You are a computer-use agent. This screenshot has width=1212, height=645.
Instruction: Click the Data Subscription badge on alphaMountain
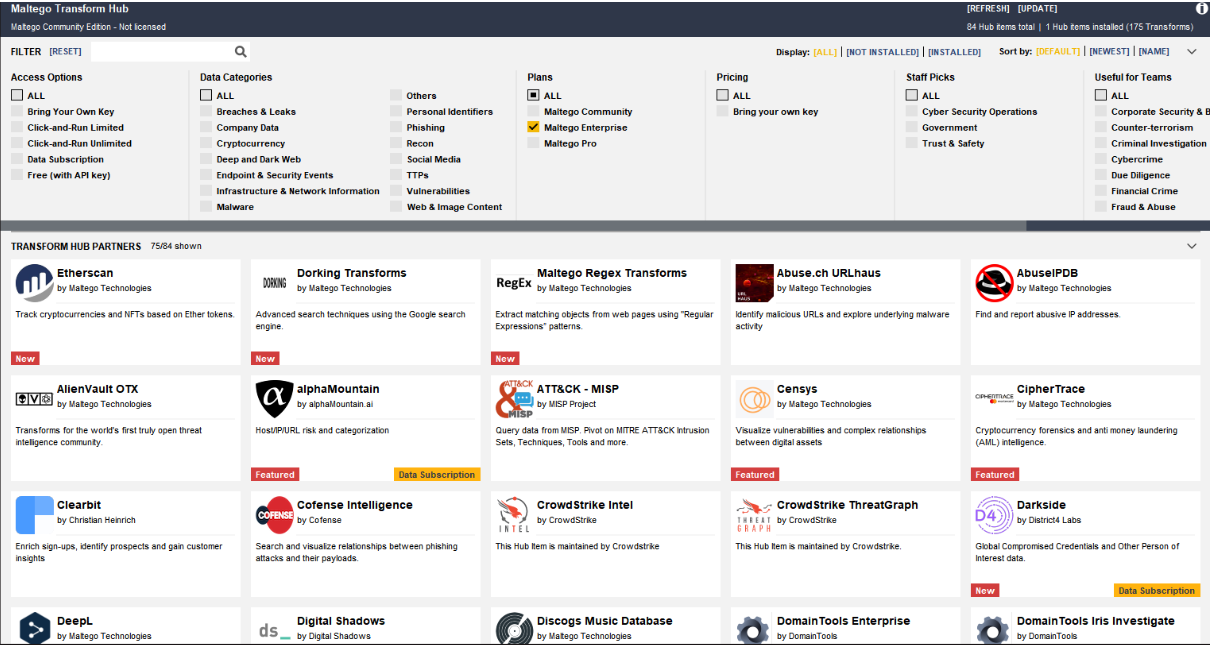(x=437, y=475)
